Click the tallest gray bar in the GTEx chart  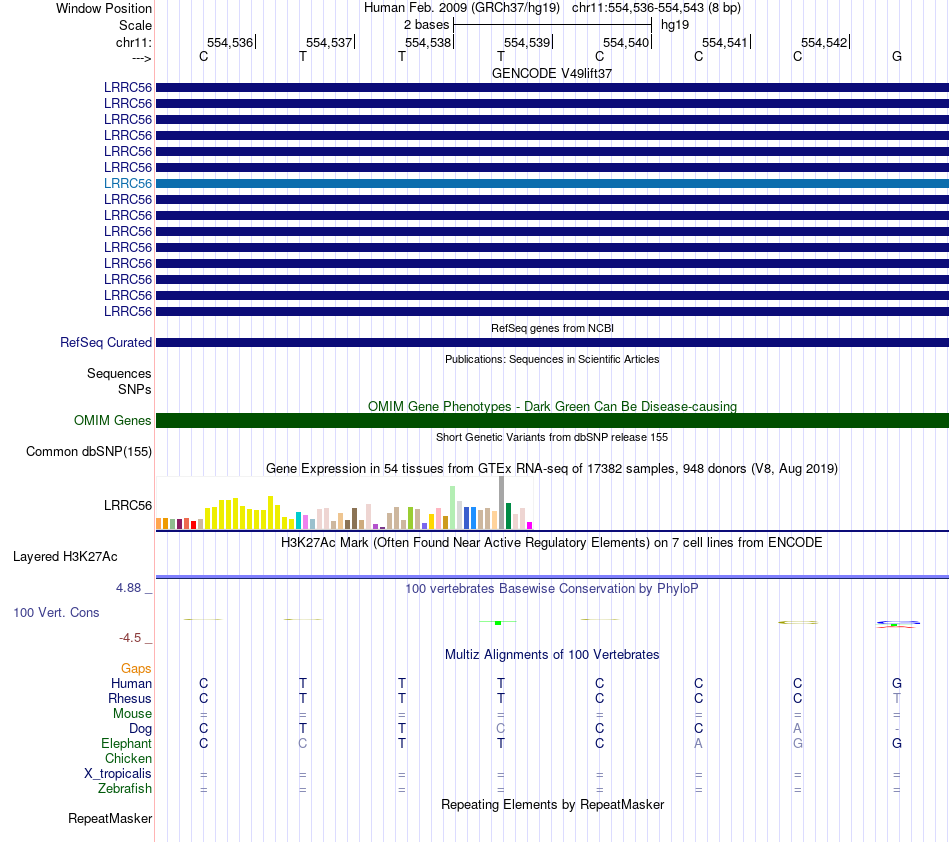click(502, 503)
